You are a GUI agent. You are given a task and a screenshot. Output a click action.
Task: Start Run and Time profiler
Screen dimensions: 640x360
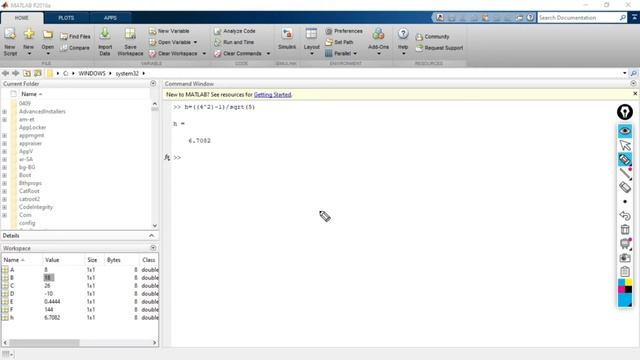click(x=234, y=42)
